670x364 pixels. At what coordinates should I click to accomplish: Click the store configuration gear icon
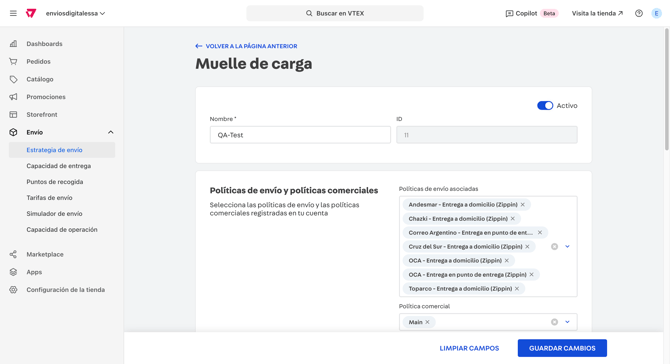pyautogui.click(x=13, y=290)
